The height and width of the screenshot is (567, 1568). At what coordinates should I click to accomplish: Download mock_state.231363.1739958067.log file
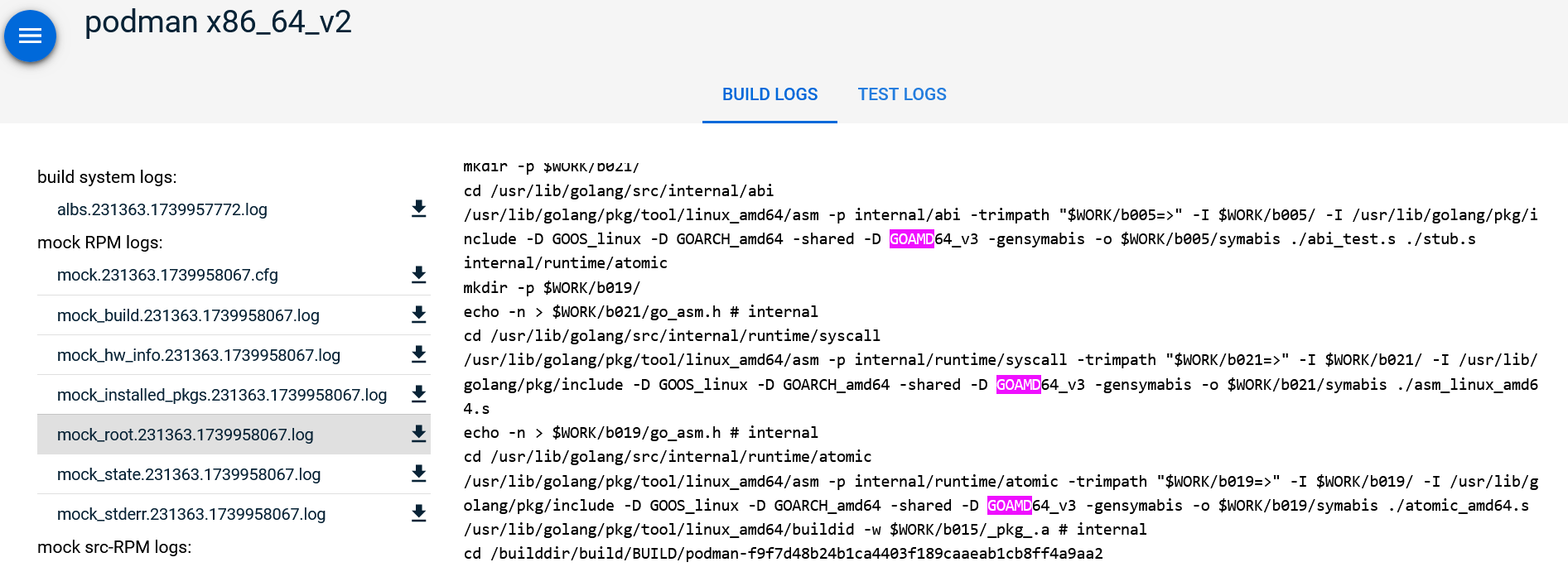click(419, 473)
